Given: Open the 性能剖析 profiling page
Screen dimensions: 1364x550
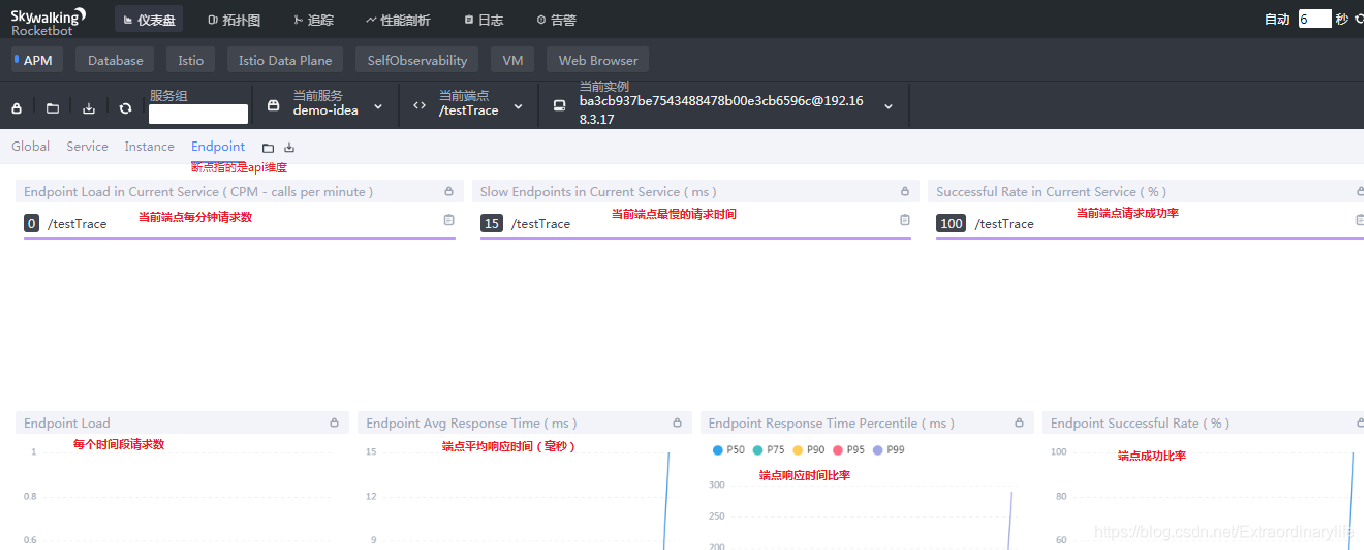Looking at the screenshot, I should point(398,19).
